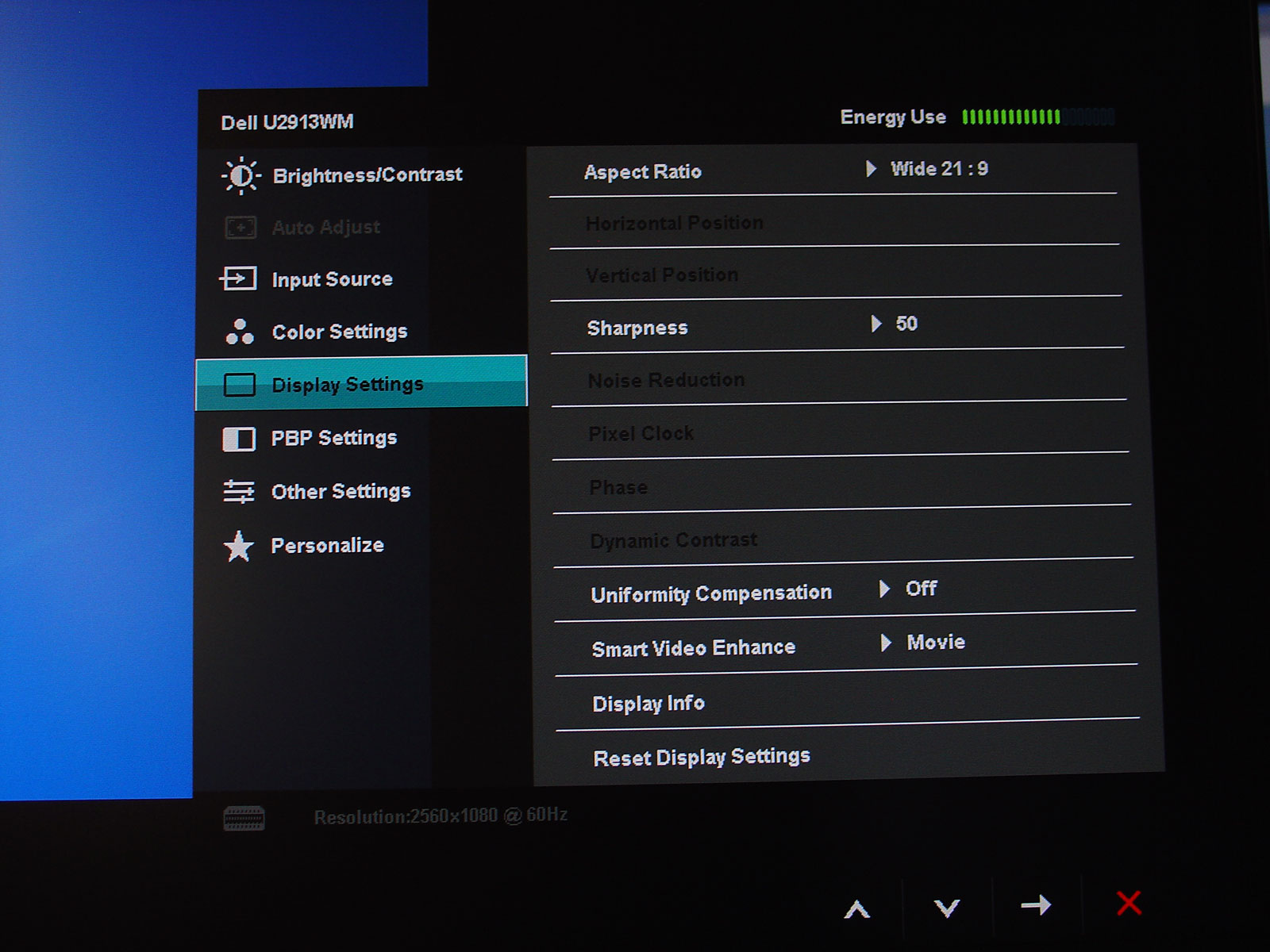Screen dimensions: 1270x952
Task: Open the Input Source menu
Action: (x=361, y=279)
